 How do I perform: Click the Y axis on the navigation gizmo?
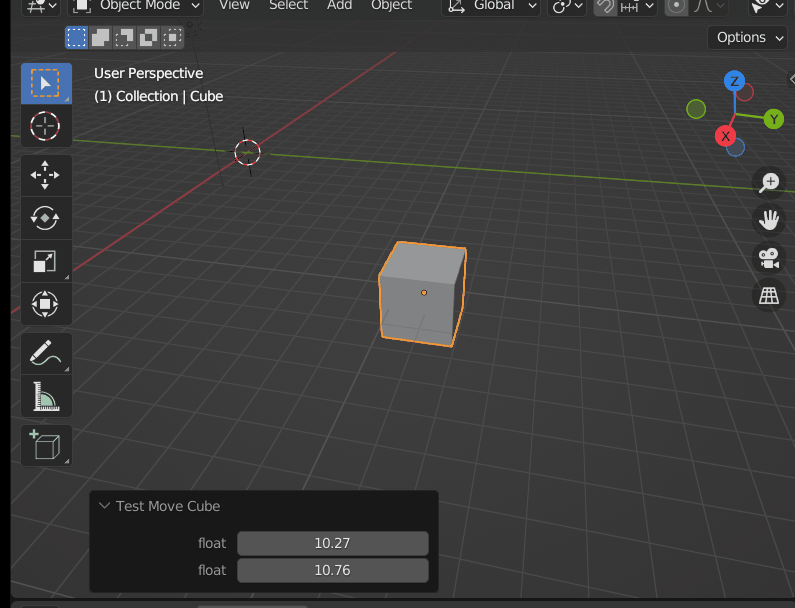774,119
